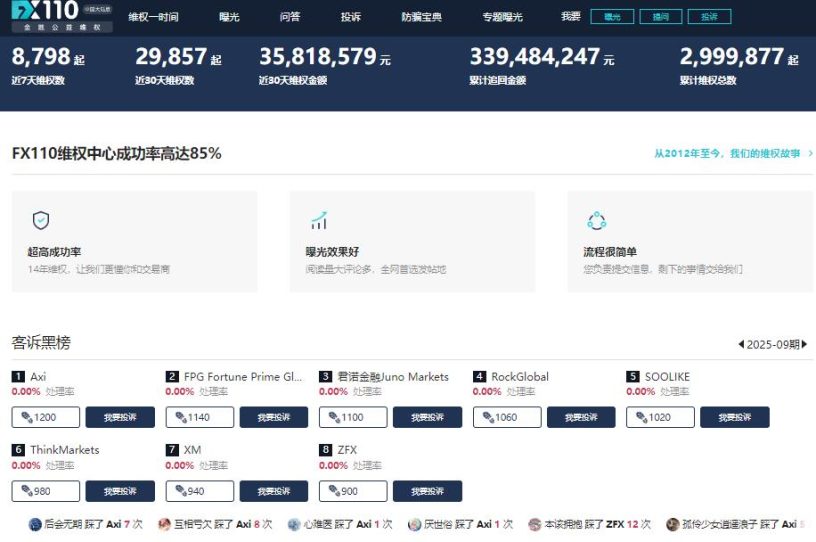The height and width of the screenshot is (542, 816).
Task: Go to the 专题曝光 navigation tab
Action: pyautogui.click(x=502, y=17)
